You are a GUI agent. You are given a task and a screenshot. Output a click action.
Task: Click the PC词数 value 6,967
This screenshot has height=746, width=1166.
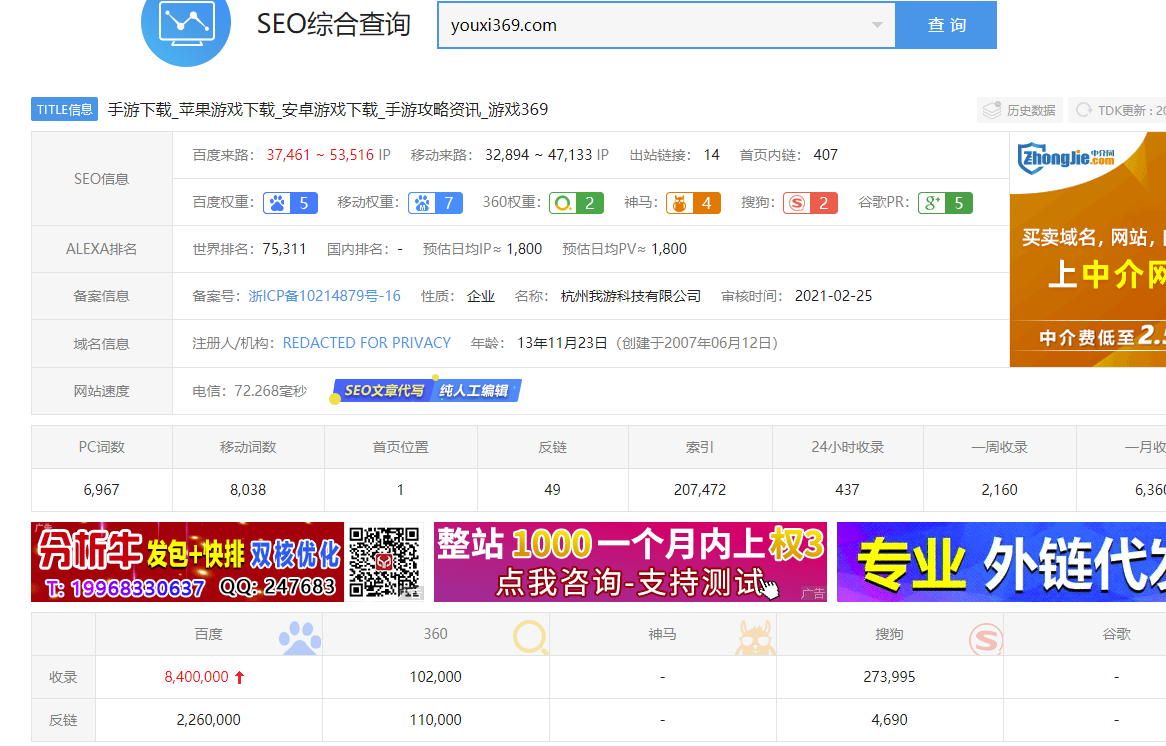[x=101, y=490]
